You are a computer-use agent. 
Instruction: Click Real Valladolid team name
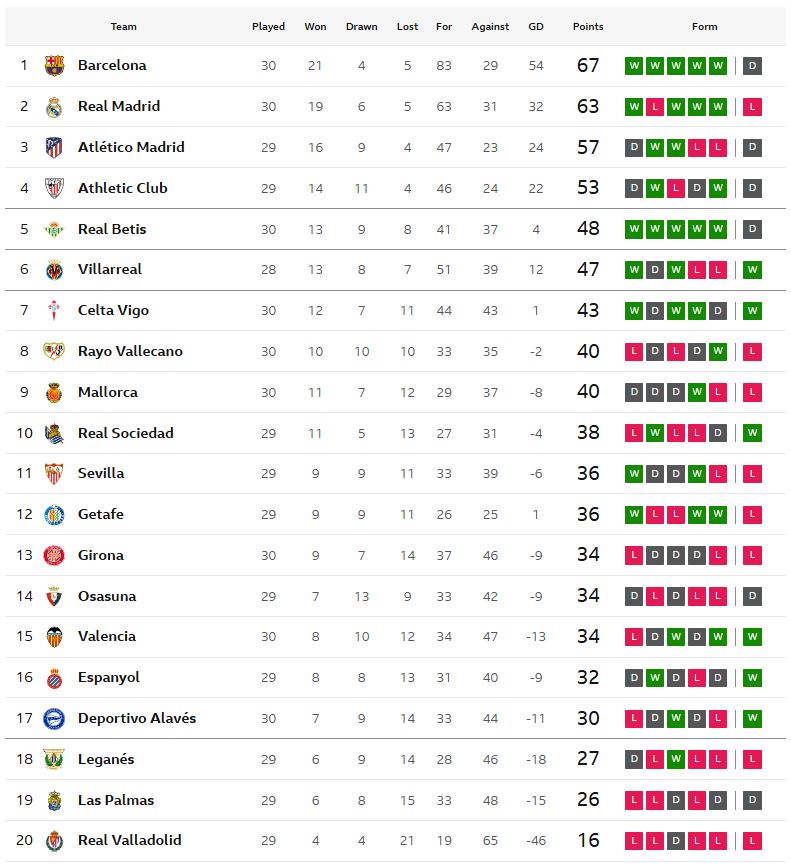129,840
